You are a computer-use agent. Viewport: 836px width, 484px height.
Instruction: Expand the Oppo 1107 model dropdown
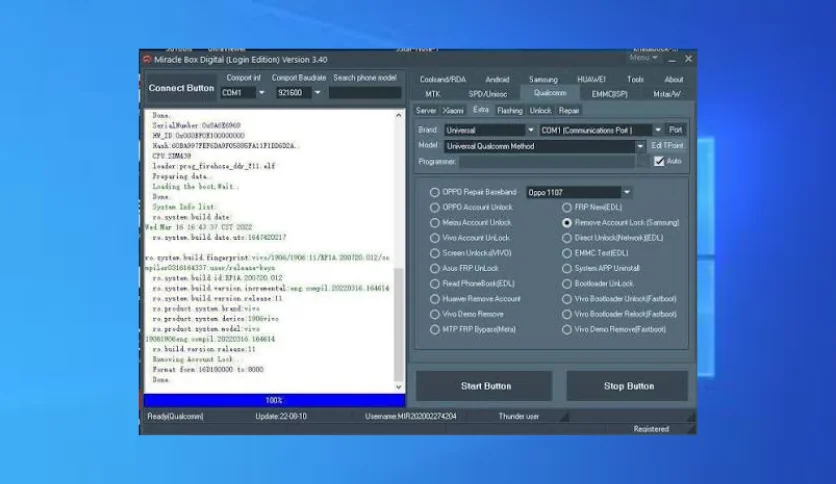click(x=627, y=192)
